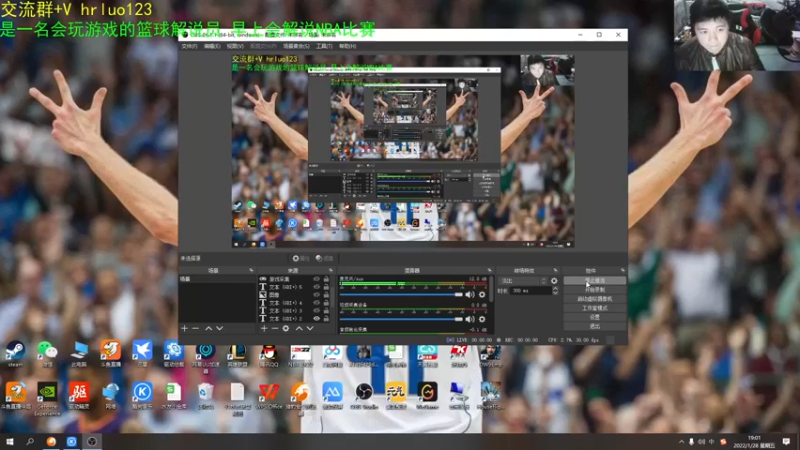Click 开始录制 start recording button
800x450 pixels.
pyautogui.click(x=594, y=290)
